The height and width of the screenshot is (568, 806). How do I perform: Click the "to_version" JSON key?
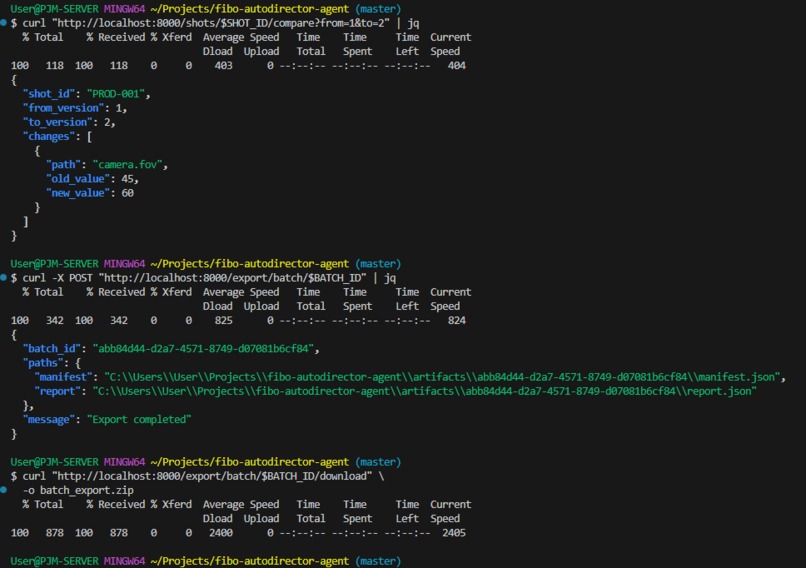(x=58, y=122)
